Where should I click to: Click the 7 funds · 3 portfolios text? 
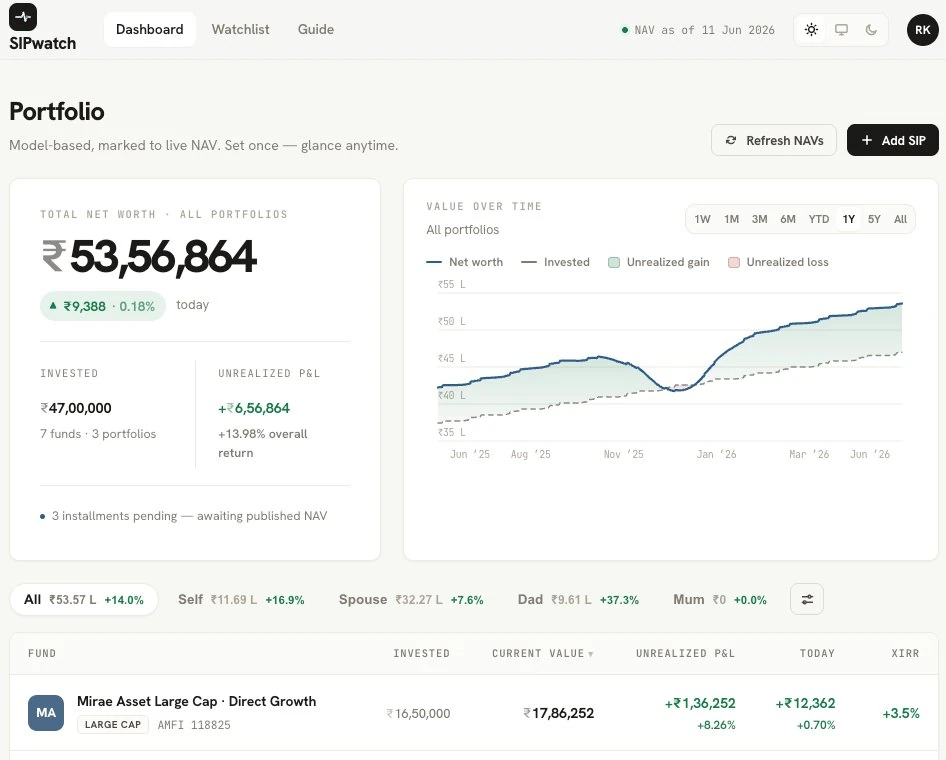point(98,434)
